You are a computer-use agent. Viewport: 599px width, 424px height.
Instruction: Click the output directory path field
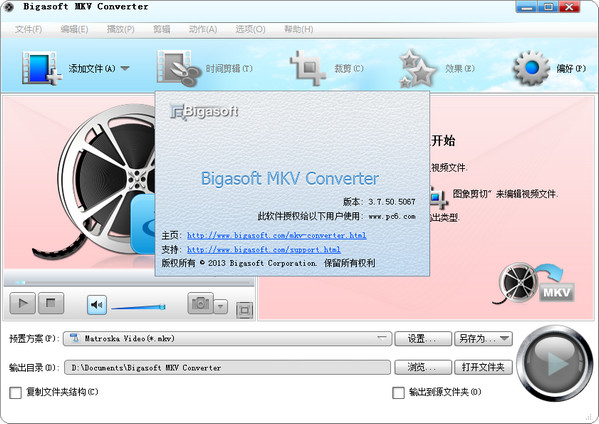(227, 367)
